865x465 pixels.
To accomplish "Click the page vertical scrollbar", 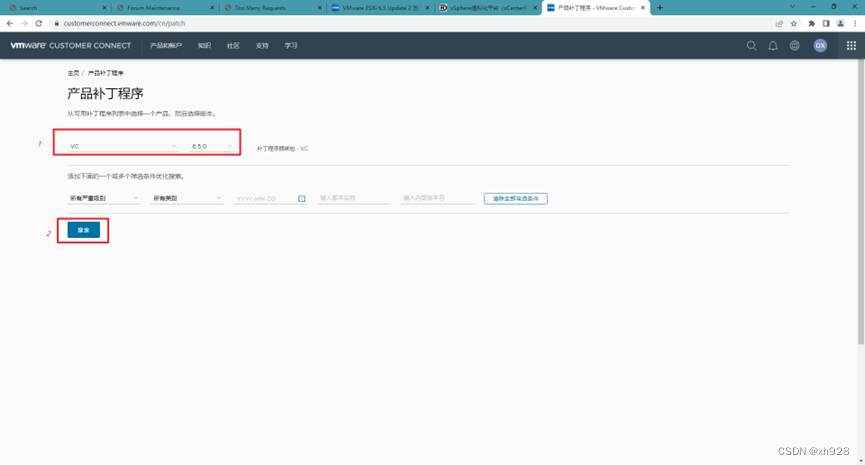I will tap(861, 204).
